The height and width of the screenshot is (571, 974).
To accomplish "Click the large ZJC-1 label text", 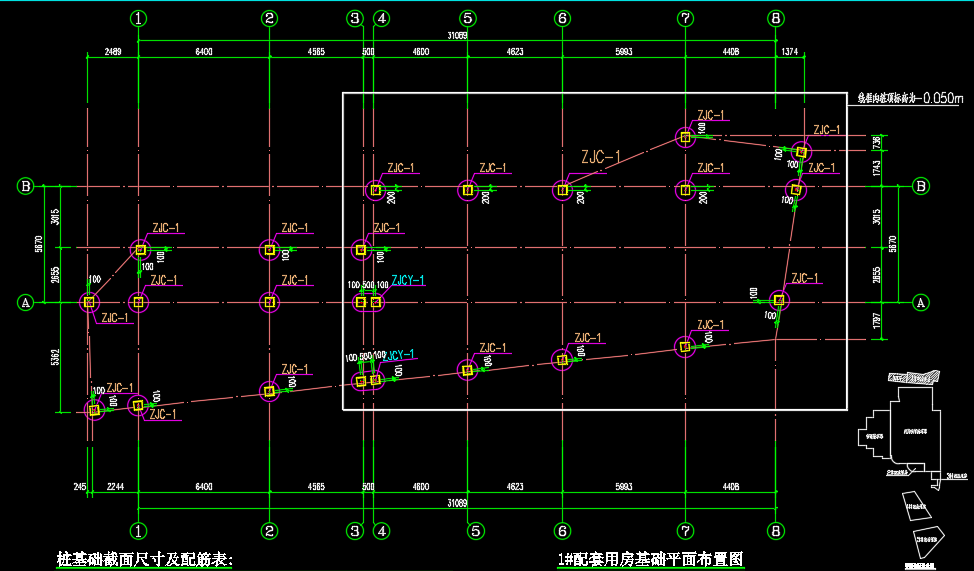I will (x=600, y=157).
